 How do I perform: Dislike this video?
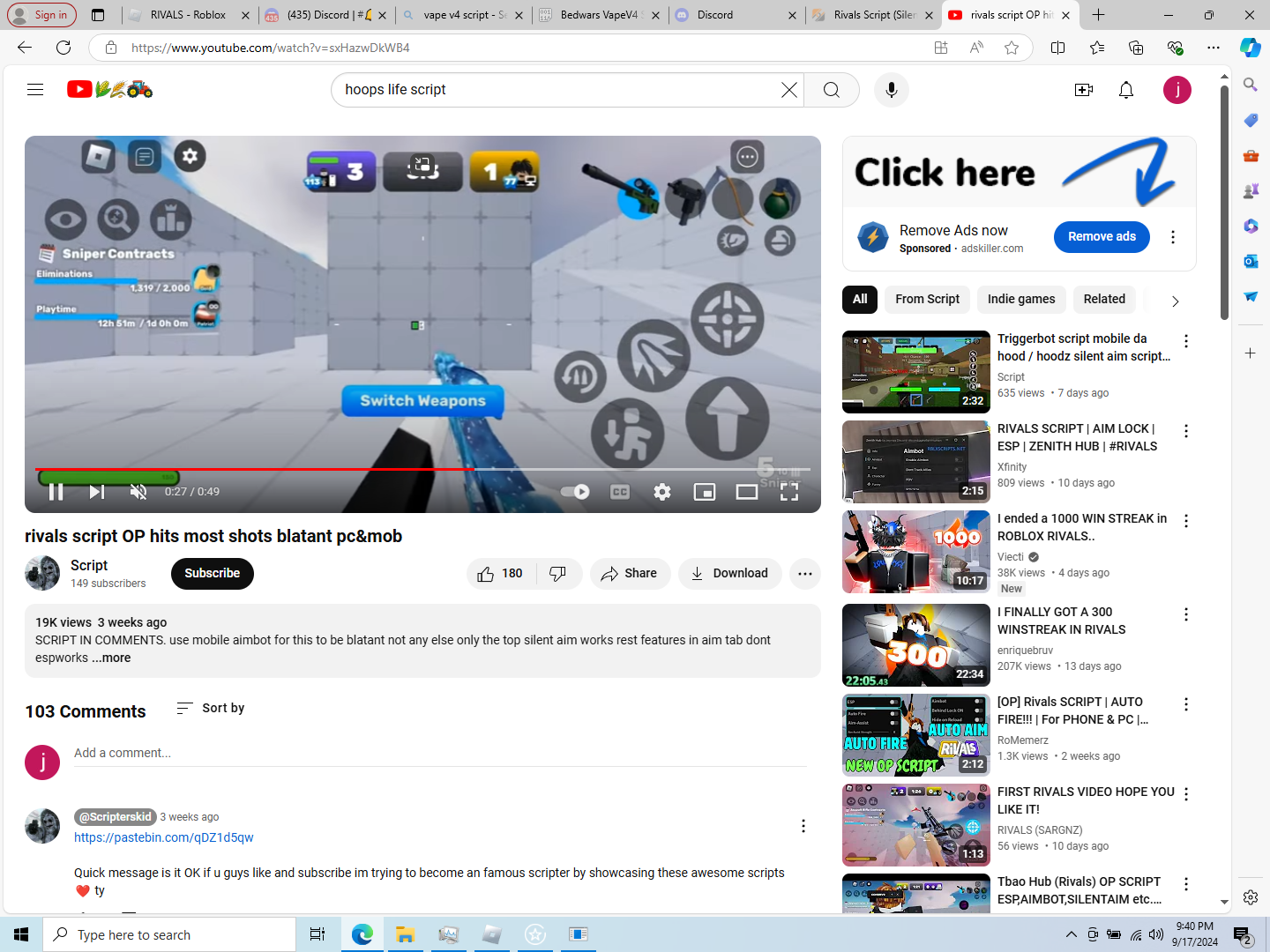tap(558, 574)
